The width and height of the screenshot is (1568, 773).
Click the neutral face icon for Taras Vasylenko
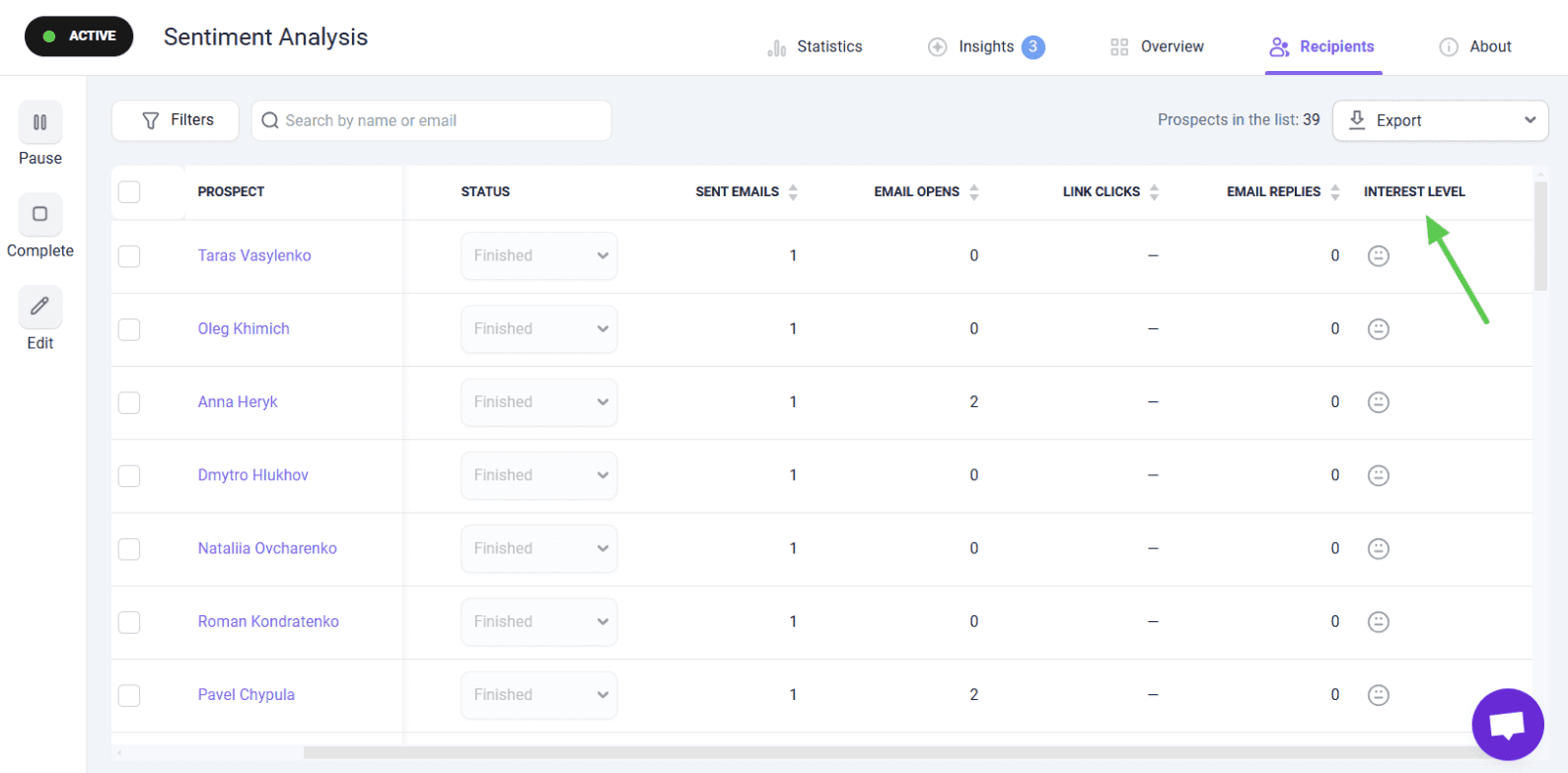point(1378,256)
